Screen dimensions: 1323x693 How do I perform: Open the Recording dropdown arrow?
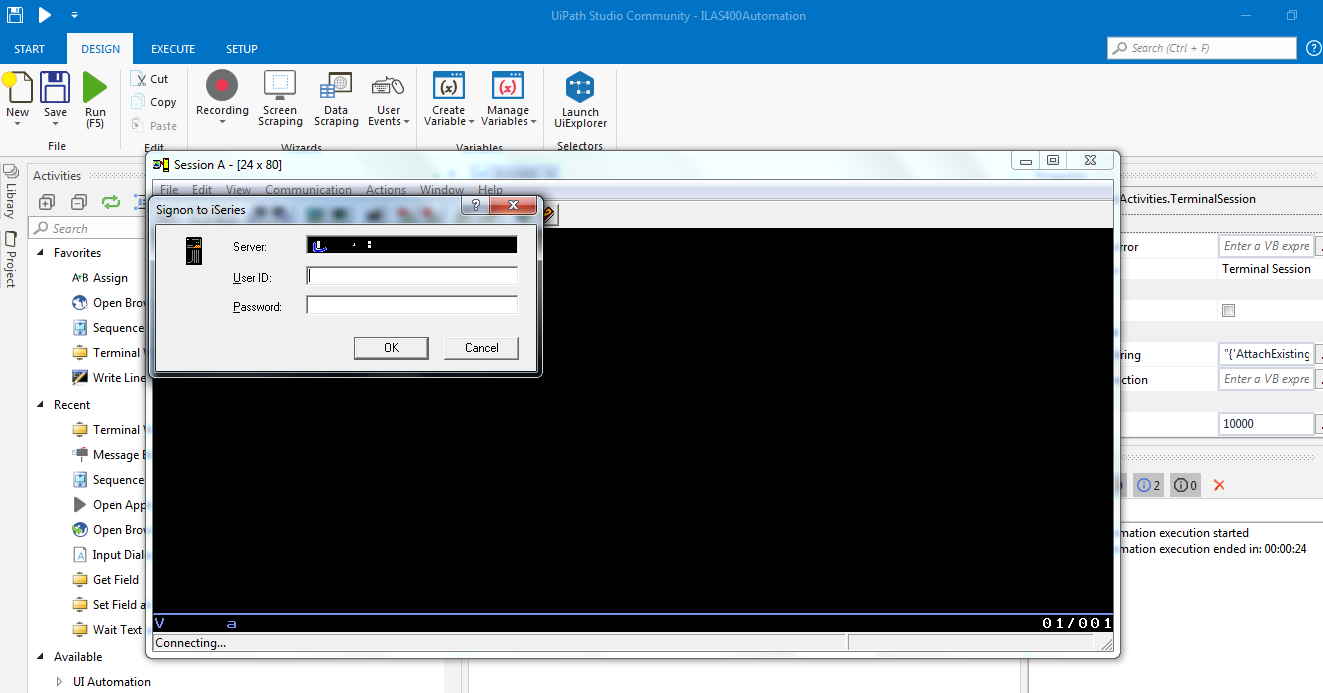(x=222, y=123)
